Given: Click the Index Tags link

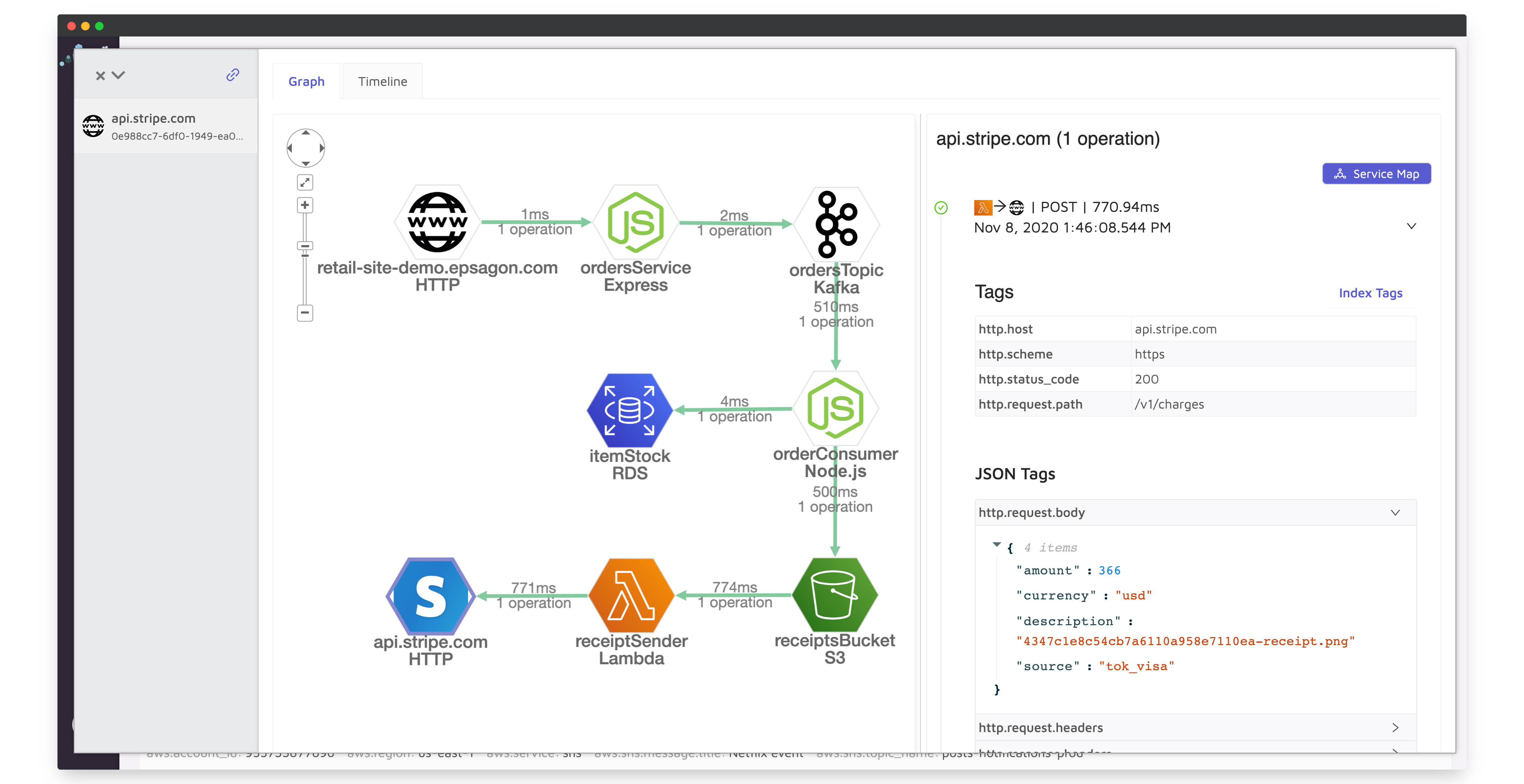Looking at the screenshot, I should [1370, 293].
